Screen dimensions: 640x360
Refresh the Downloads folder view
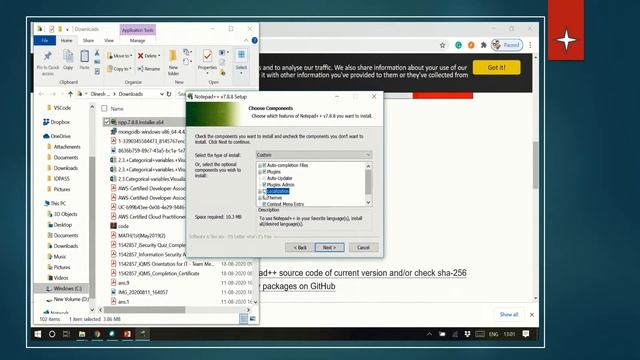169,94
